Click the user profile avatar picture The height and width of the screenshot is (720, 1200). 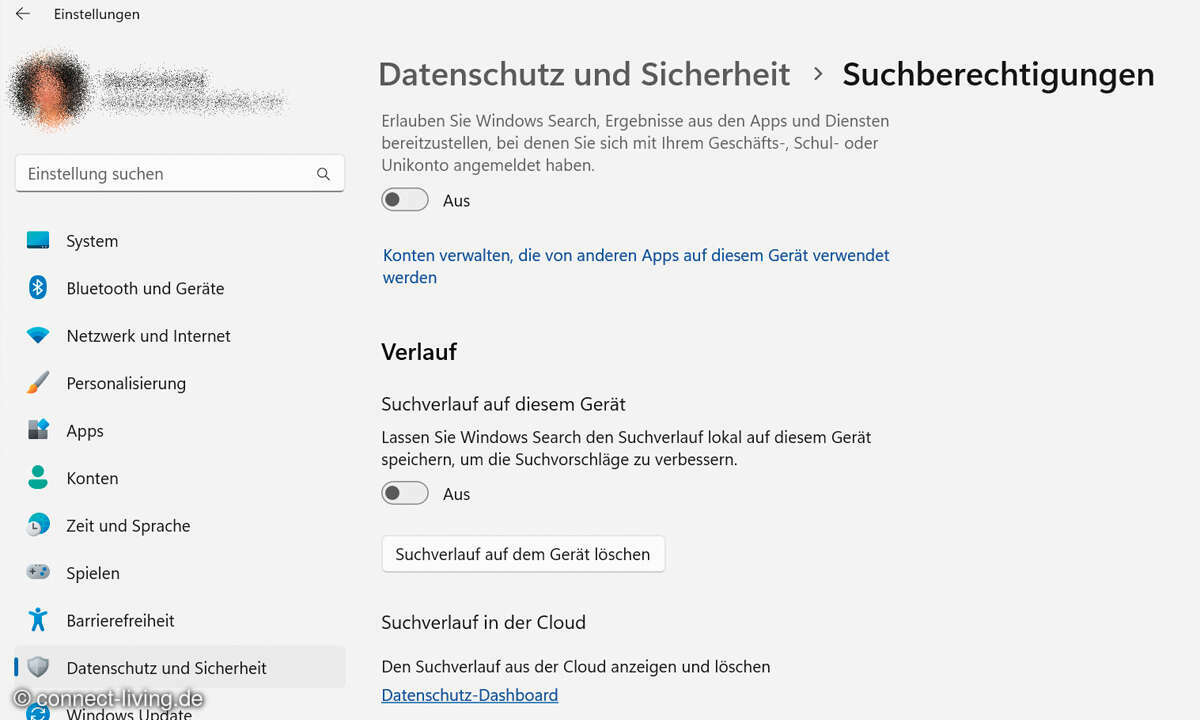(x=50, y=90)
